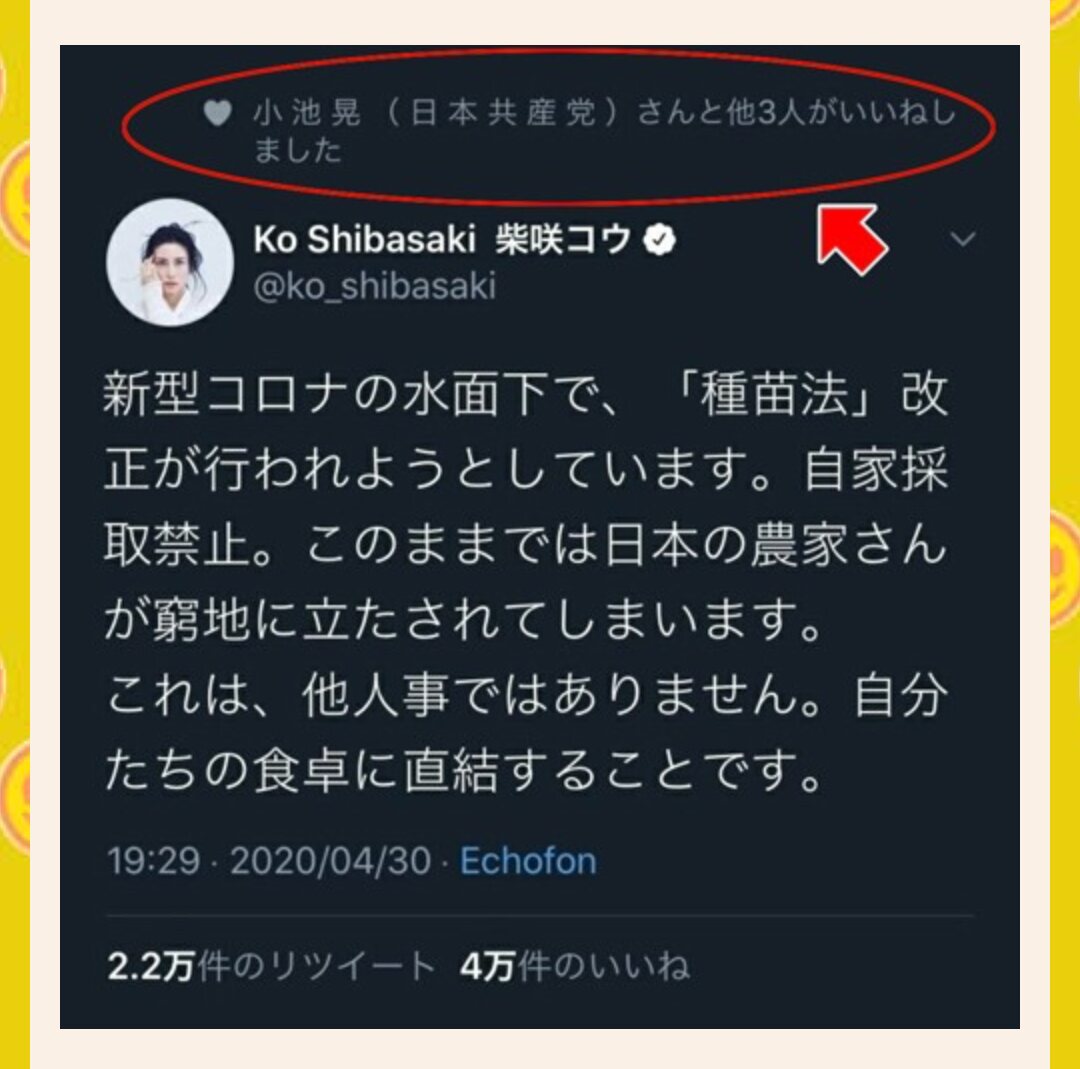Click the verified badge next to 柴咲コウ
The image size is (1080, 1069).
pos(659,240)
